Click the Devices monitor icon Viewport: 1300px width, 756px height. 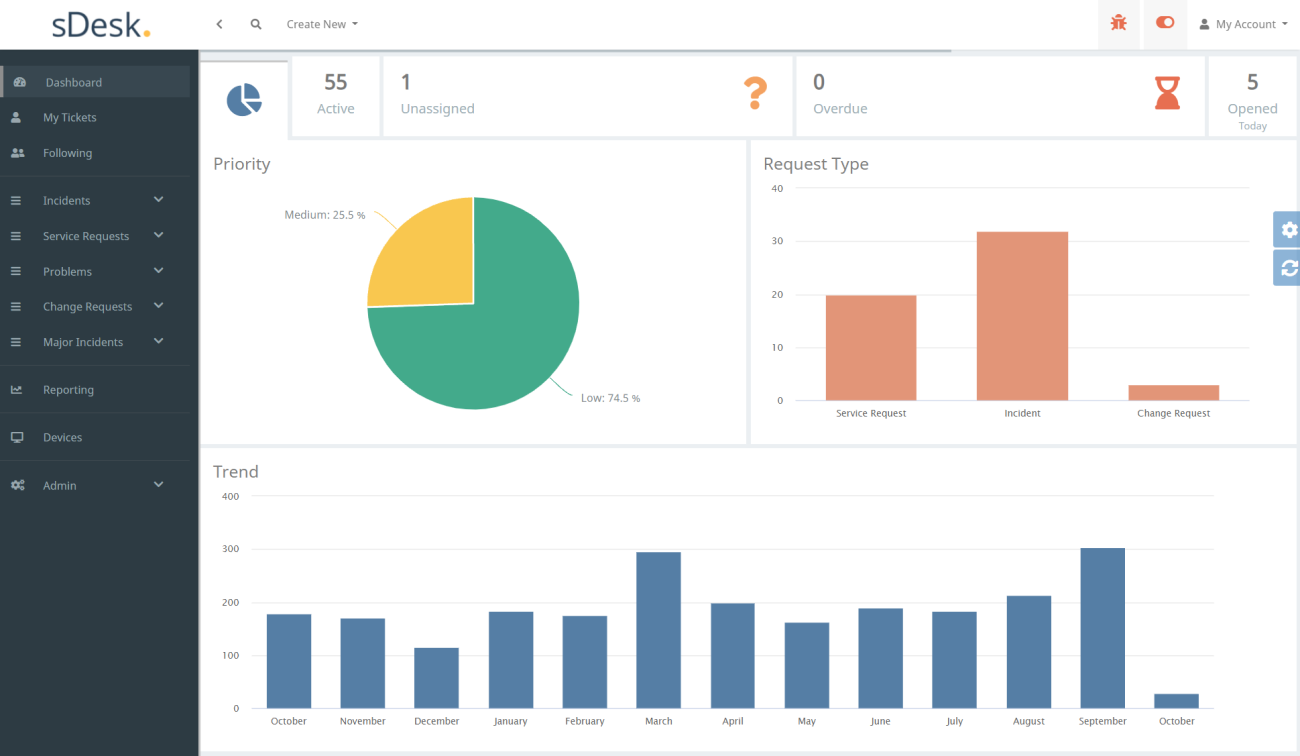[x=17, y=437]
